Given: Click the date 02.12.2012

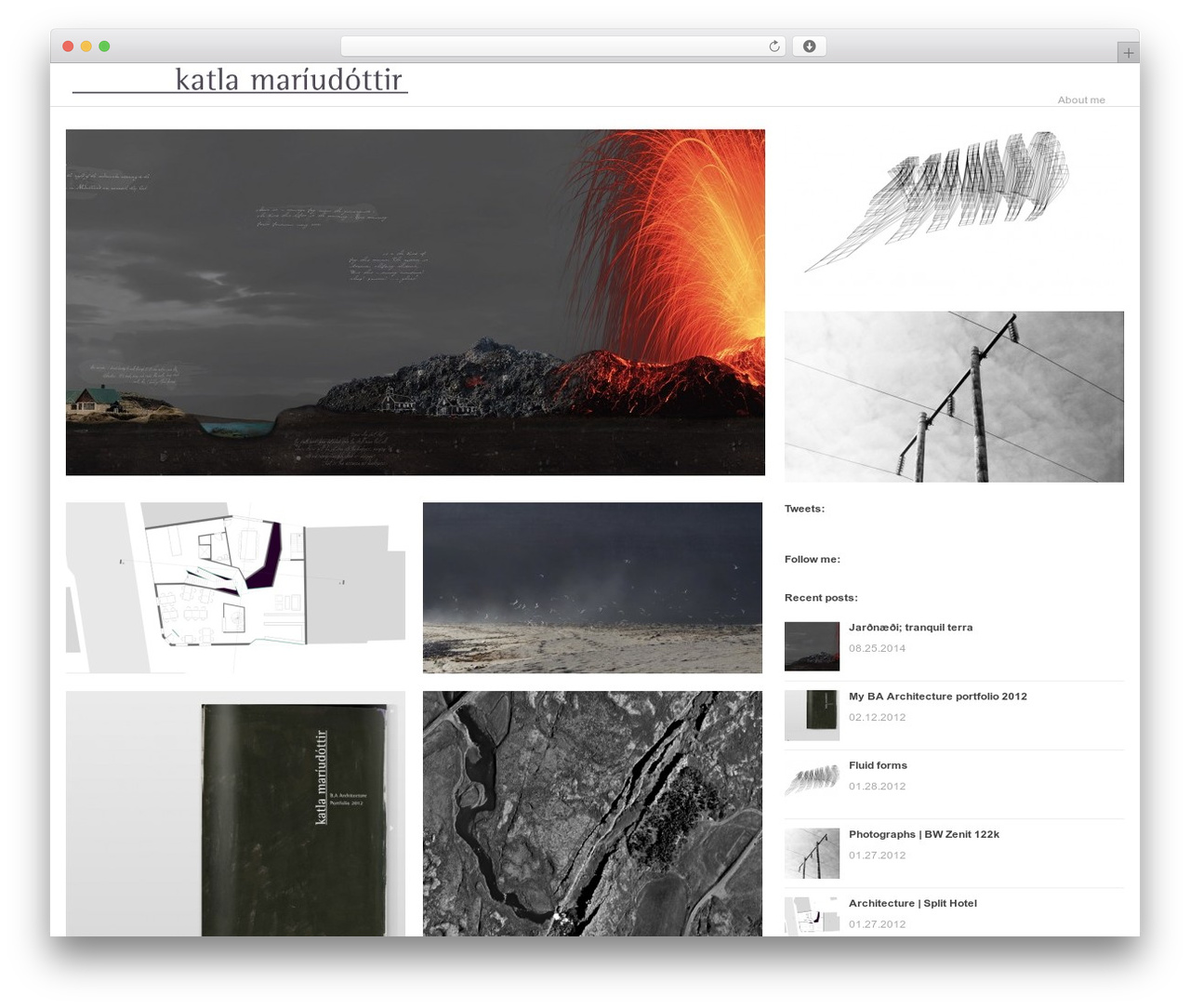Looking at the screenshot, I should (x=877, y=717).
